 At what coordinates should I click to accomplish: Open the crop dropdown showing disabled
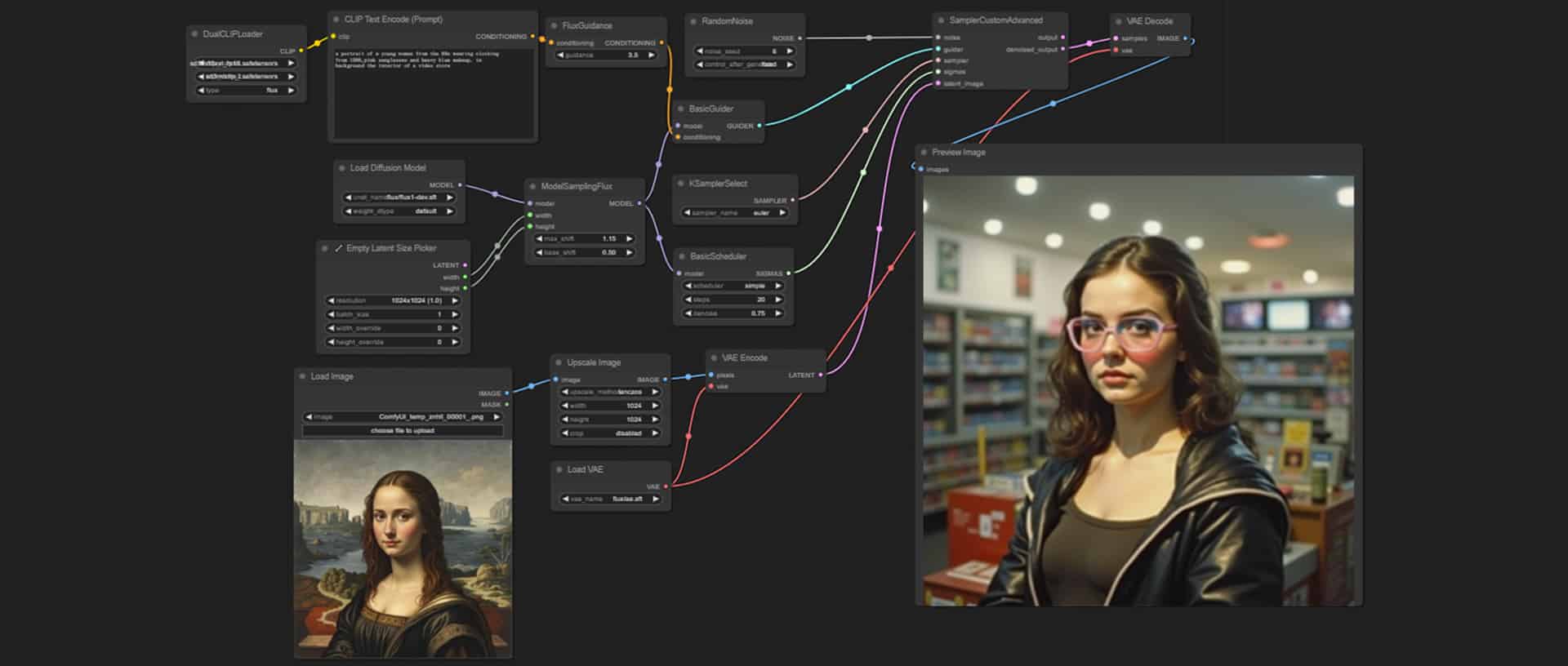pos(609,434)
